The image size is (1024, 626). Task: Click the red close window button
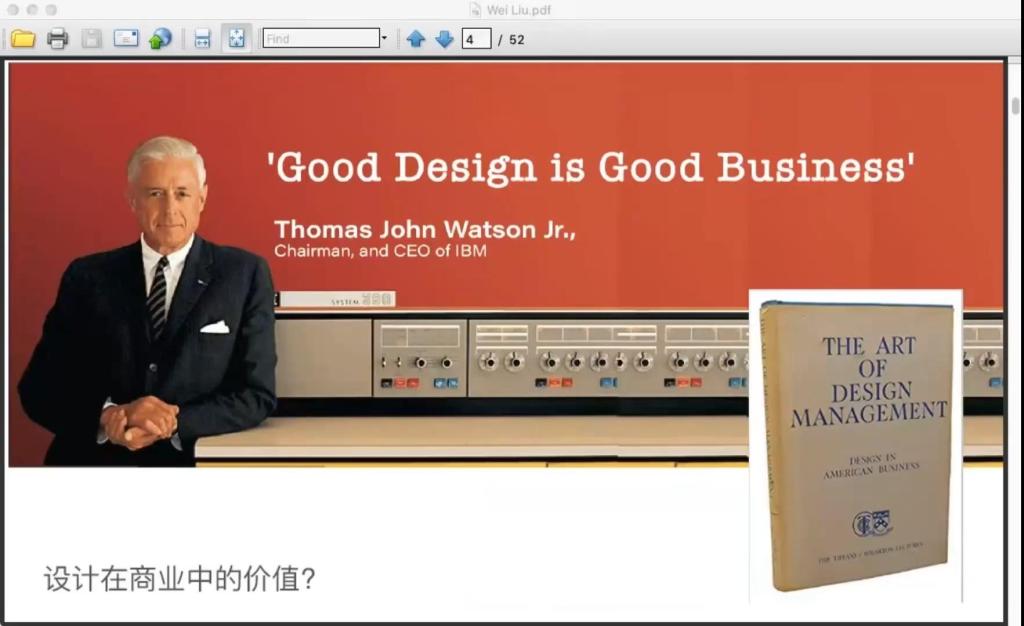pyautogui.click(x=12, y=10)
